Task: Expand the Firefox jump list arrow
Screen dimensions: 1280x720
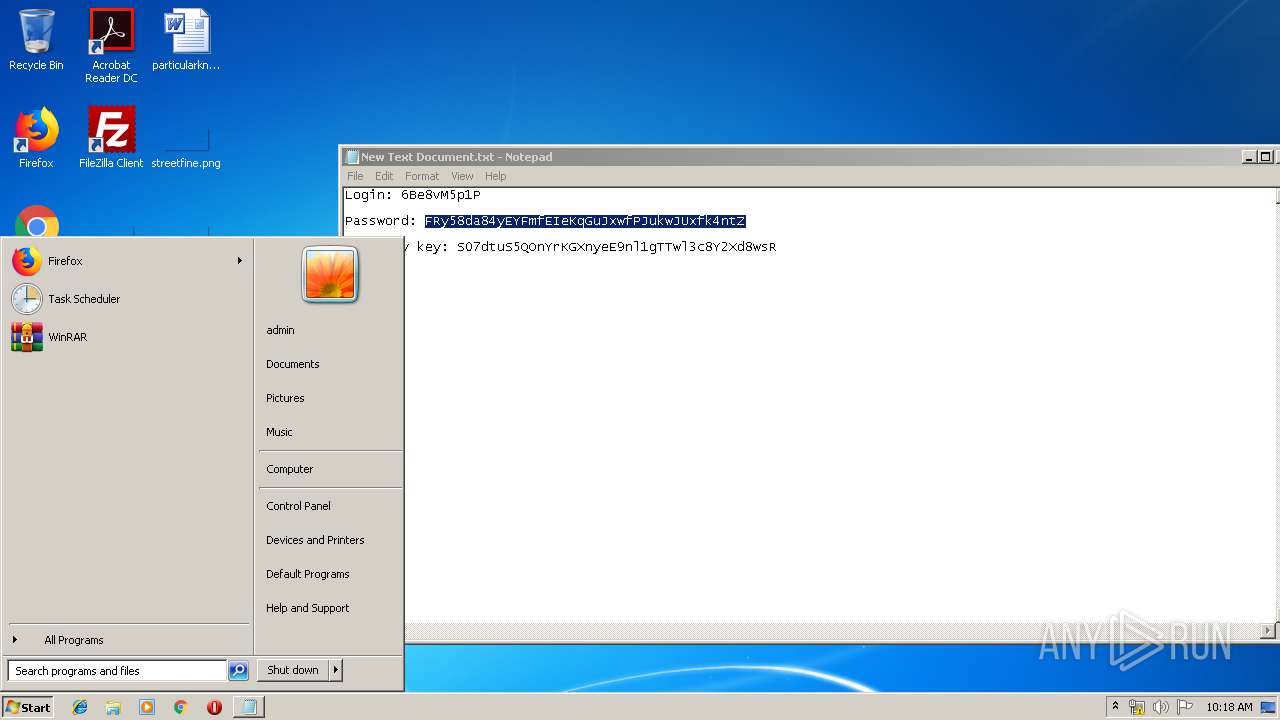Action: [x=239, y=261]
